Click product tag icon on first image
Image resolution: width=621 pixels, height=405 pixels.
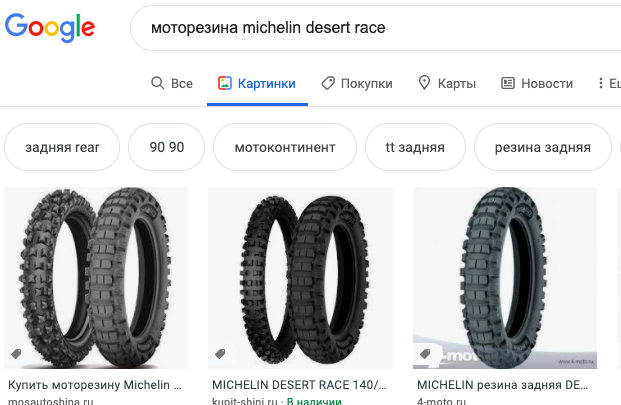click(17, 354)
